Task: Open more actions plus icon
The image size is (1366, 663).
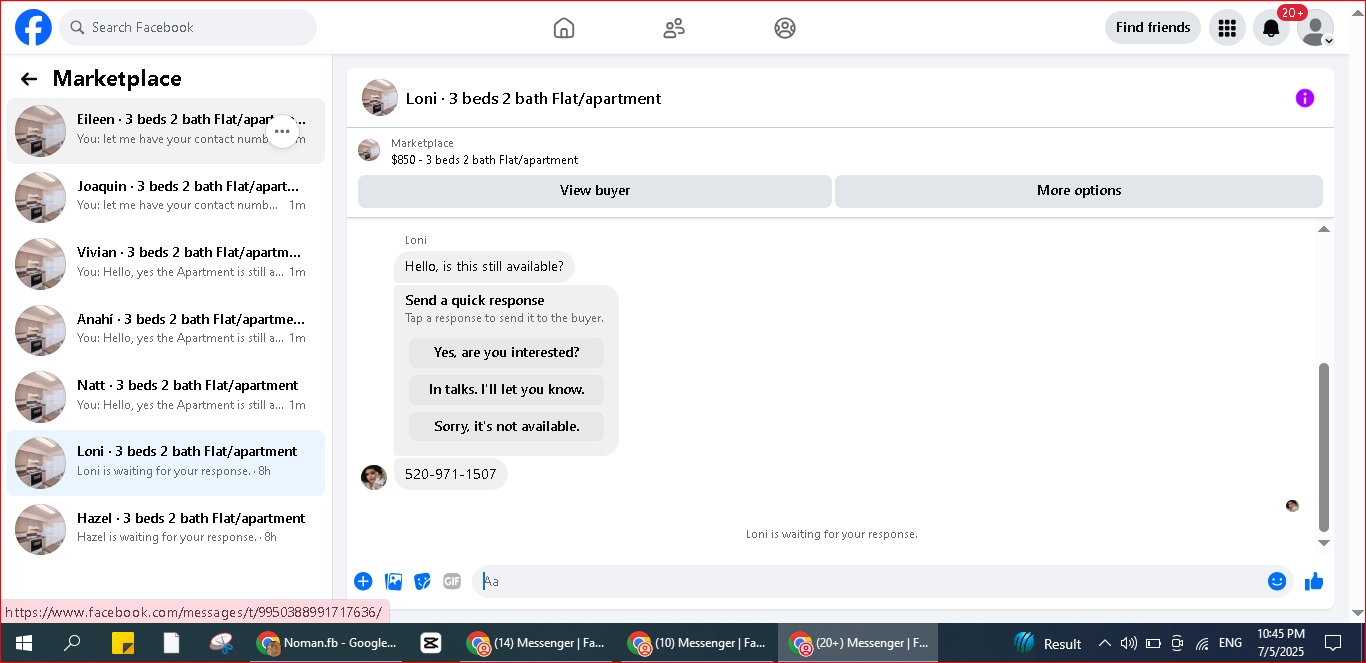Action: (x=363, y=581)
